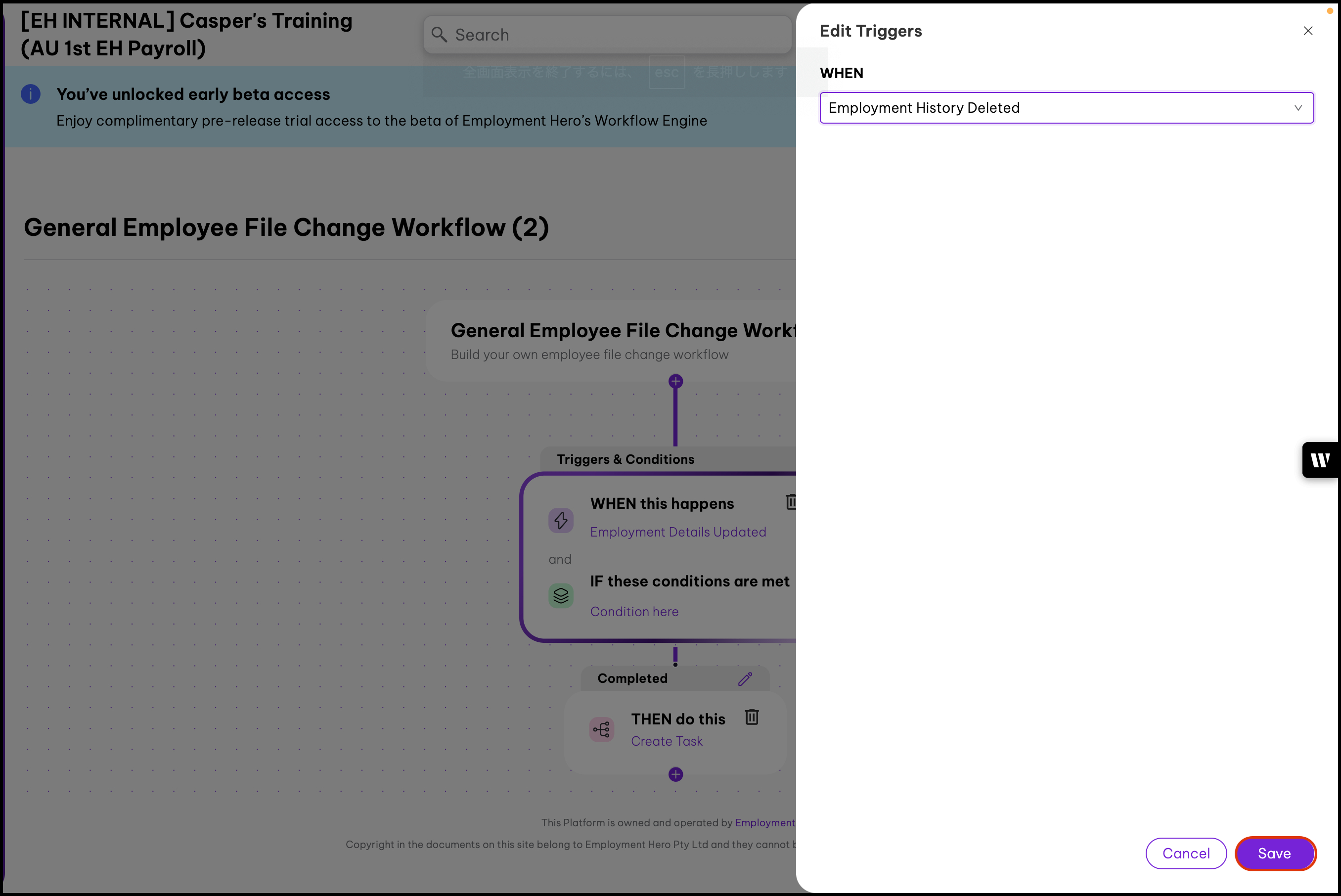This screenshot has width=1341, height=896.
Task: Click the Edit Triggers panel title
Action: point(870,31)
